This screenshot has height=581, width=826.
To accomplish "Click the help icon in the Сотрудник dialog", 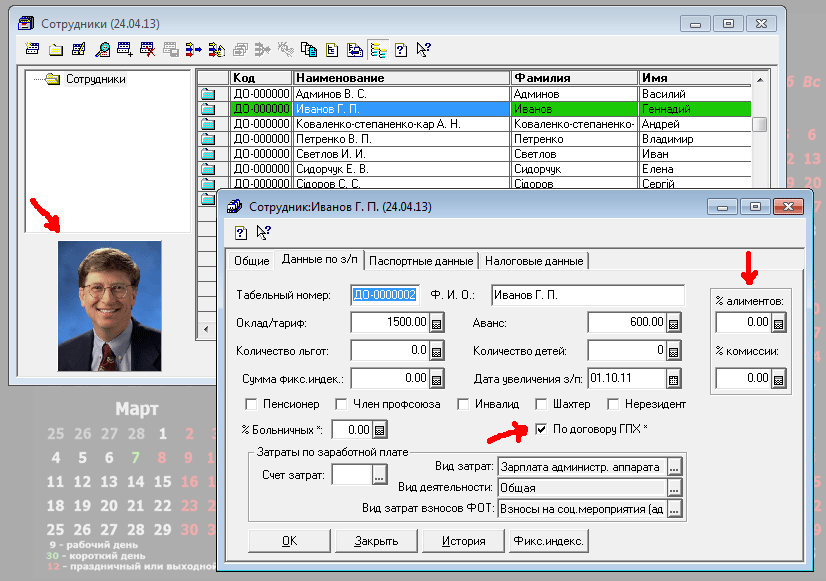I will pos(241,232).
